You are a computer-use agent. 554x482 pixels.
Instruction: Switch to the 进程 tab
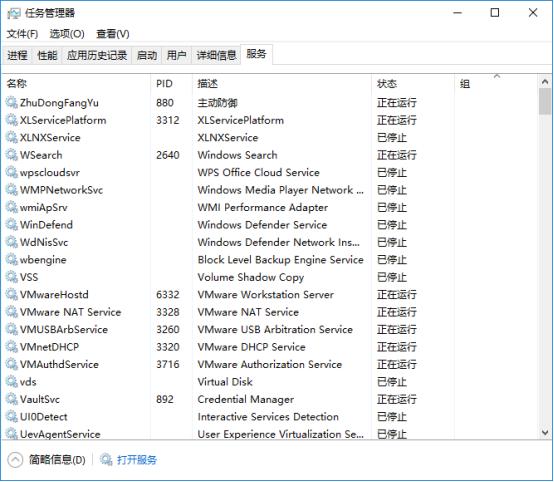click(x=17, y=55)
